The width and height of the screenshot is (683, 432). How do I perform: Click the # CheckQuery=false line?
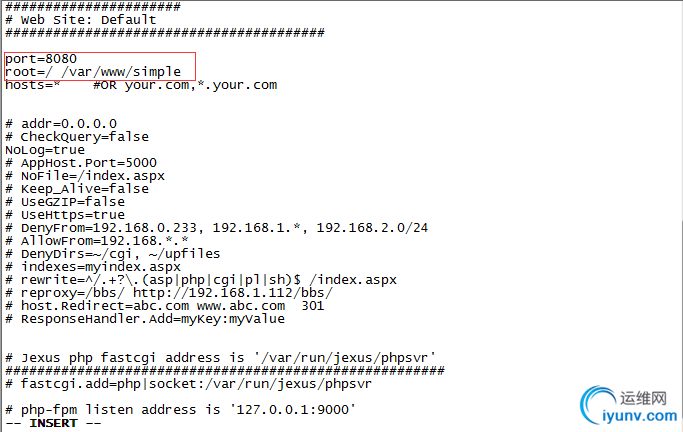77,137
